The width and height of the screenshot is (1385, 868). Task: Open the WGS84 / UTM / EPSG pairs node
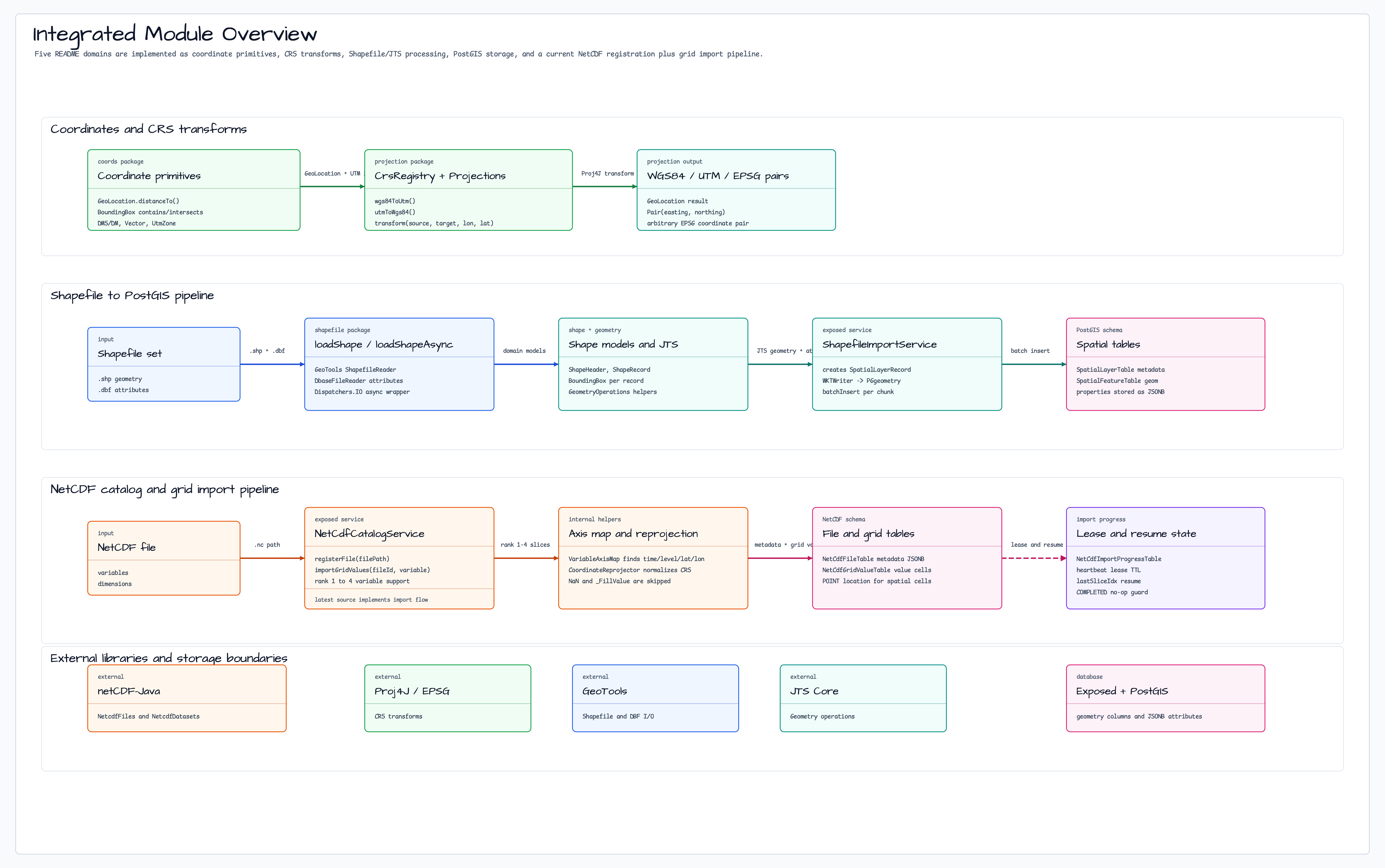click(736, 190)
